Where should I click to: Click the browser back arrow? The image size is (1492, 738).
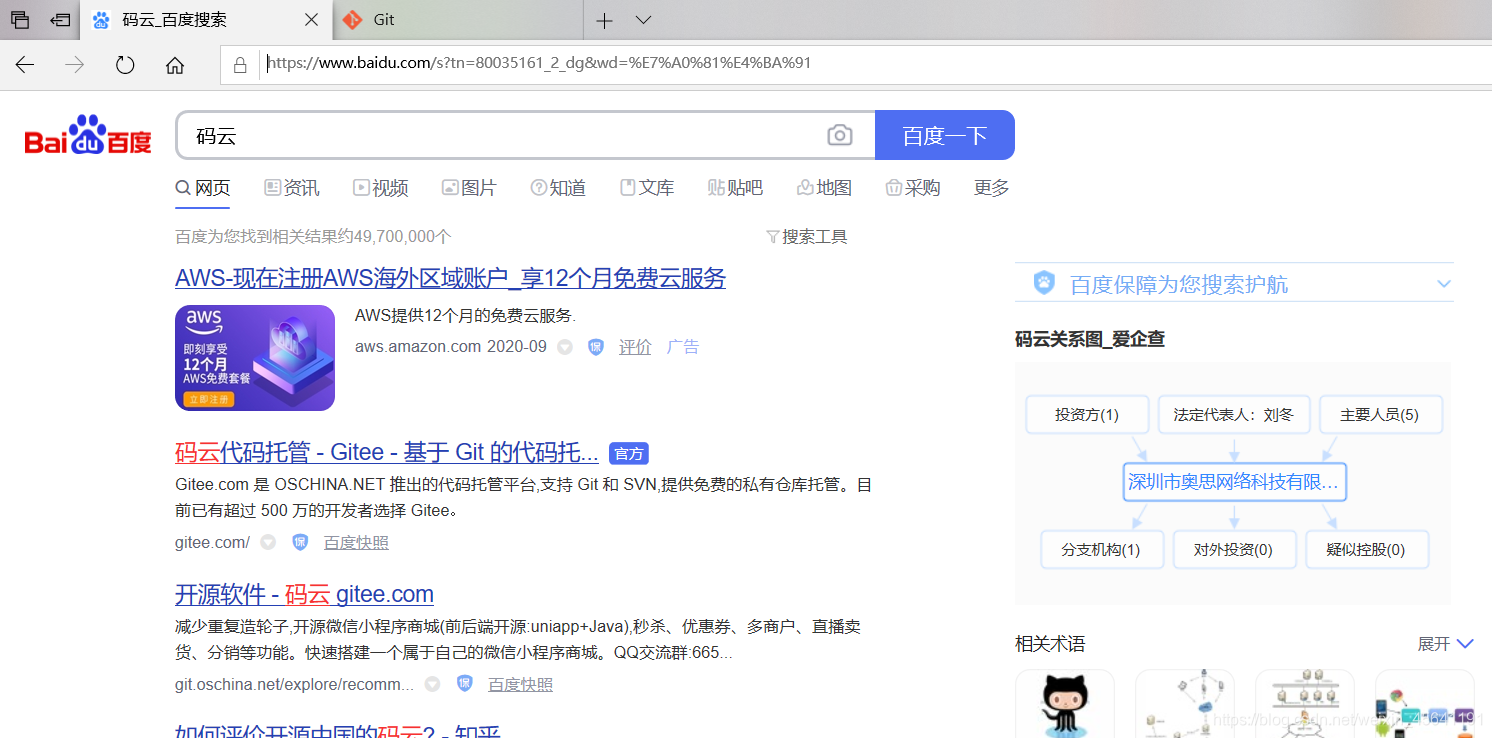[x=25, y=65]
